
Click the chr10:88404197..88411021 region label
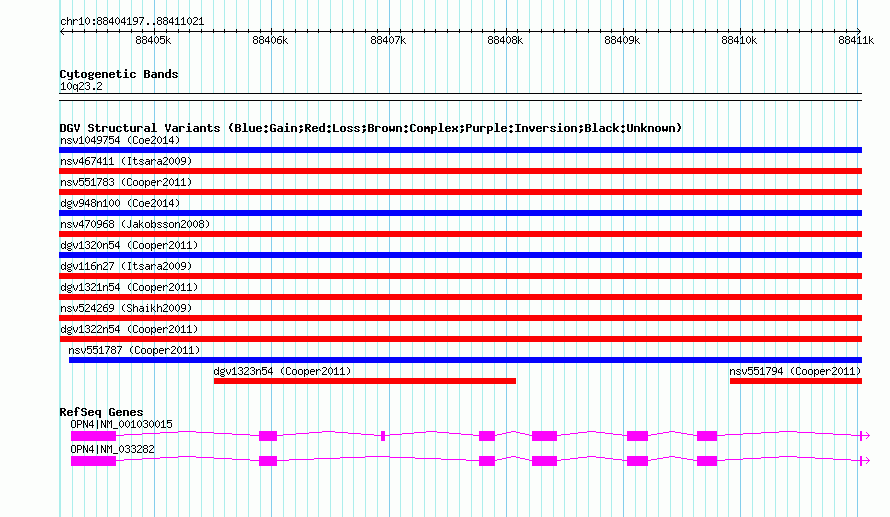(132, 22)
